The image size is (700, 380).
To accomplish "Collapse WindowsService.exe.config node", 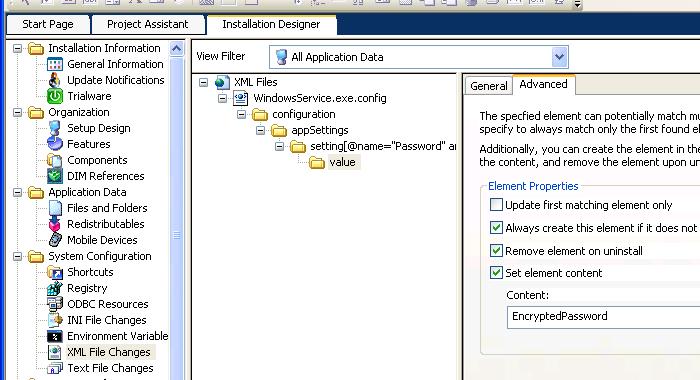I will tap(222, 98).
